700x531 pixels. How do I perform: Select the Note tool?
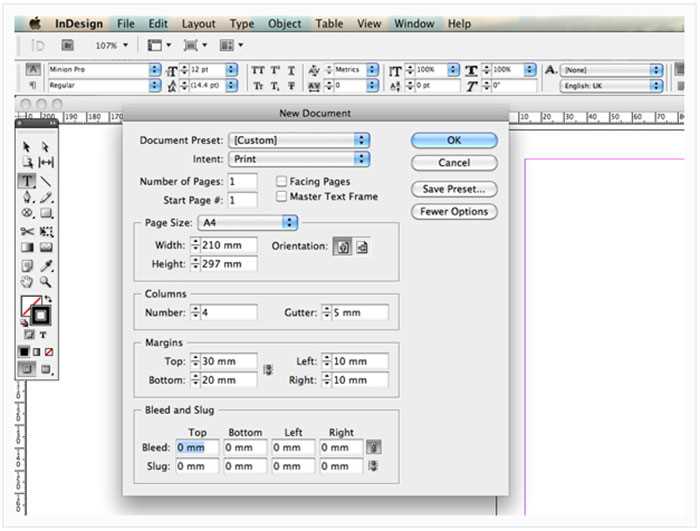27,266
